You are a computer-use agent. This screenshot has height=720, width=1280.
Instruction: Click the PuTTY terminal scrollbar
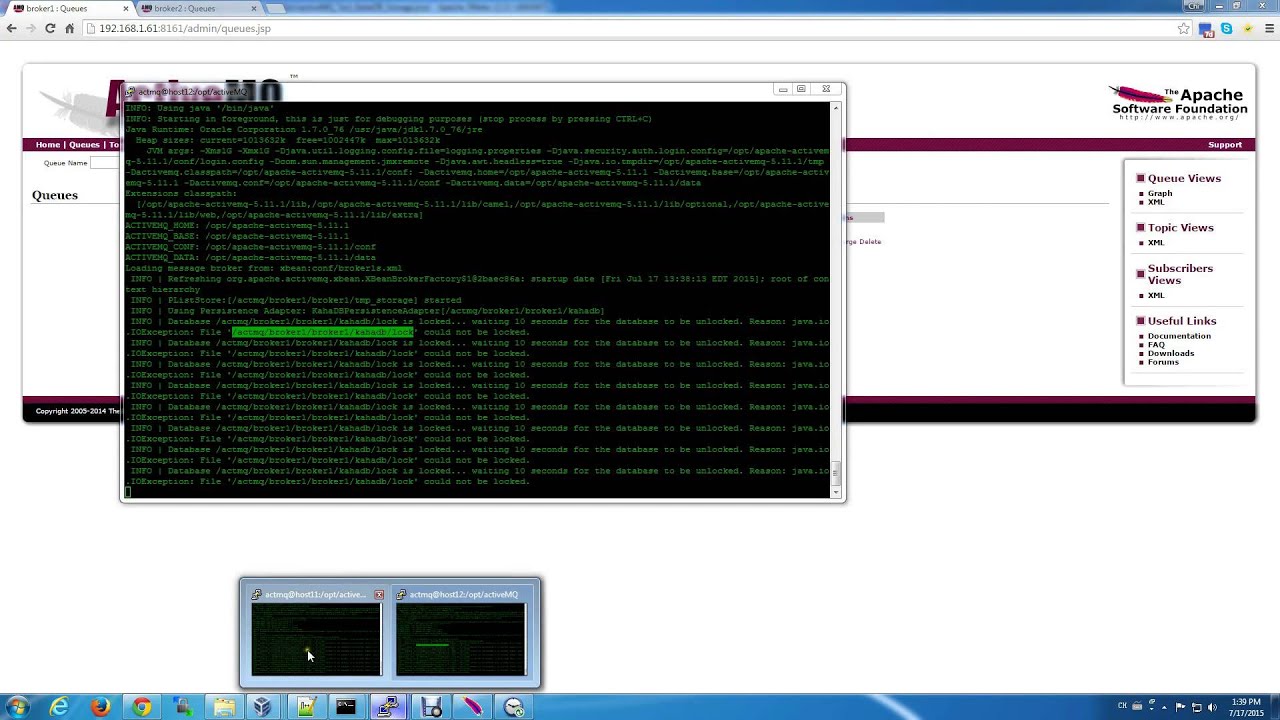coord(837,300)
